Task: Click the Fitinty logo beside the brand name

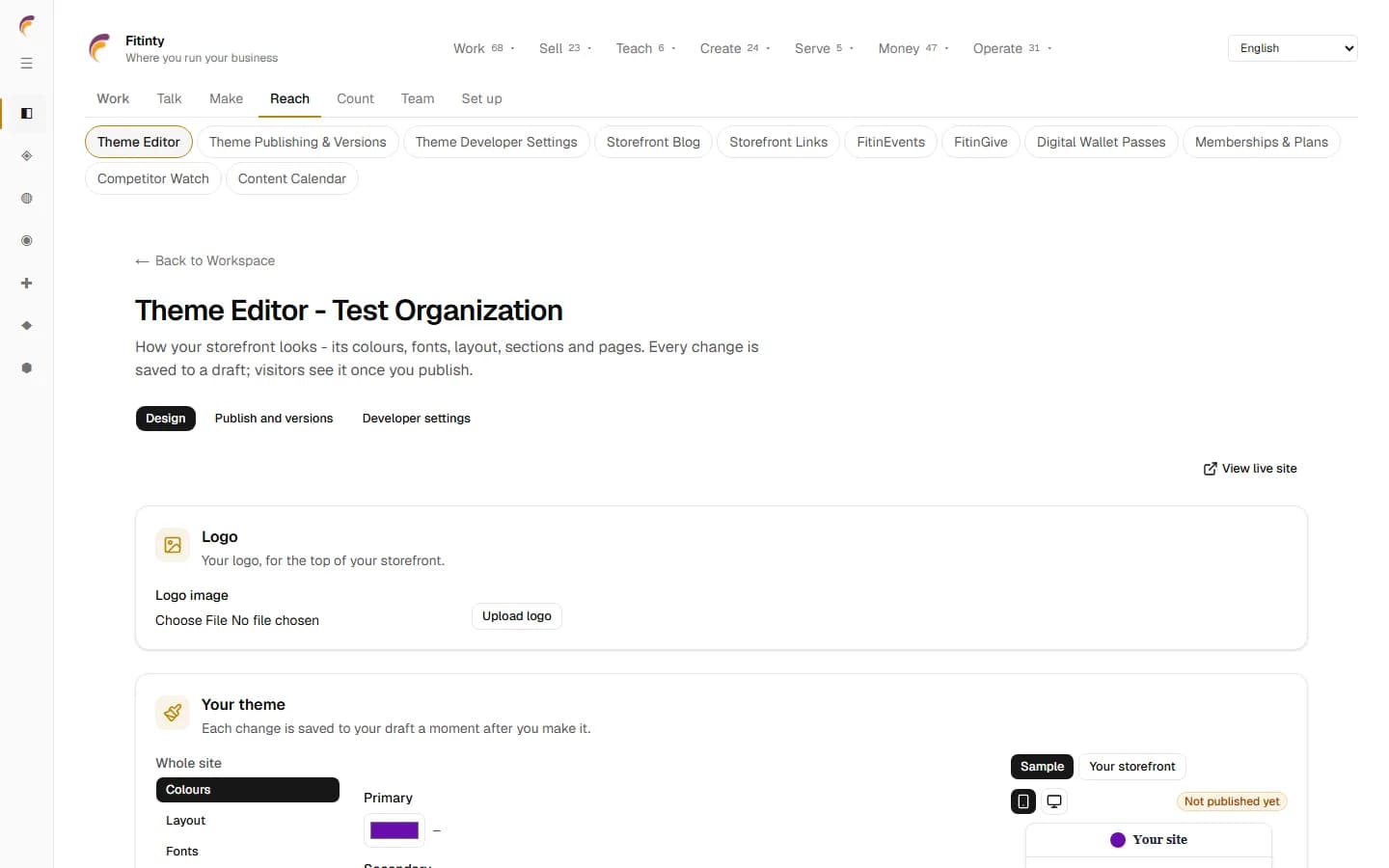Action: pos(99,48)
